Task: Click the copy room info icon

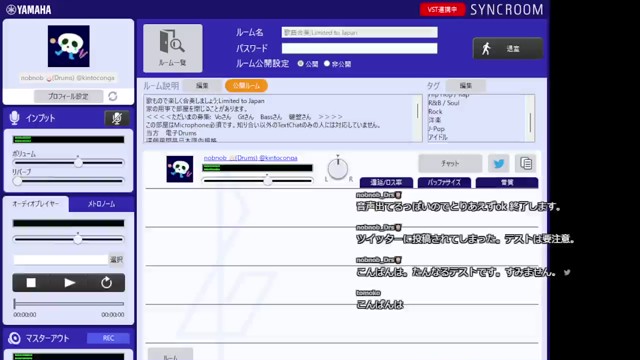Action: (526, 164)
